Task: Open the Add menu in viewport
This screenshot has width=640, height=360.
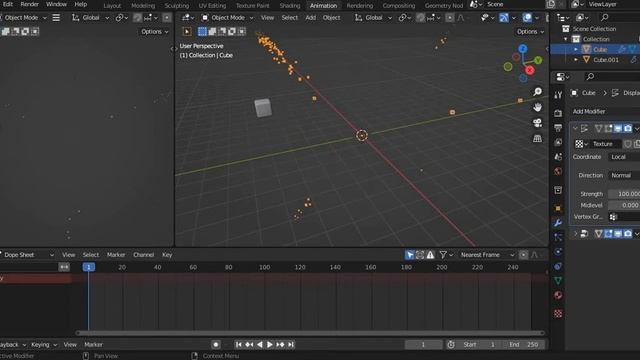Action: [x=310, y=18]
